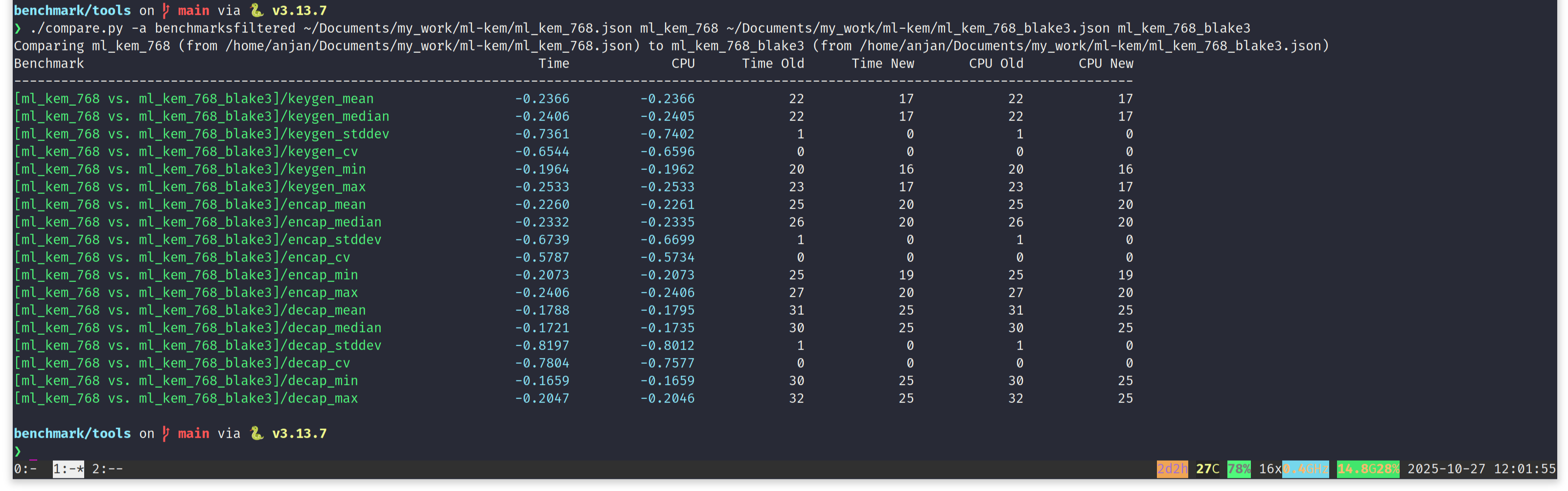Click the git branch icon in the bottom prompt
Viewport: 1568px width, 491px height.
click(165, 433)
